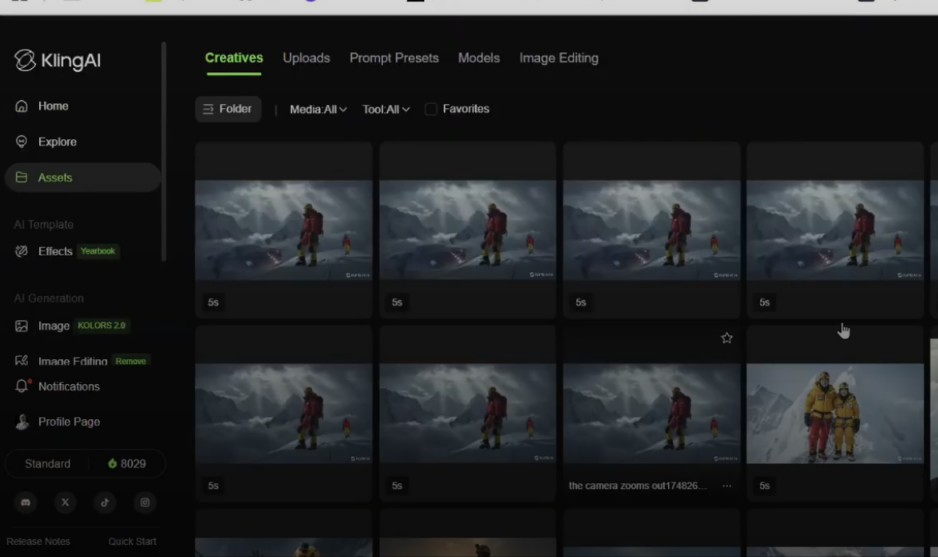Open the TikTok social icon
This screenshot has height=557, width=938.
(x=105, y=503)
